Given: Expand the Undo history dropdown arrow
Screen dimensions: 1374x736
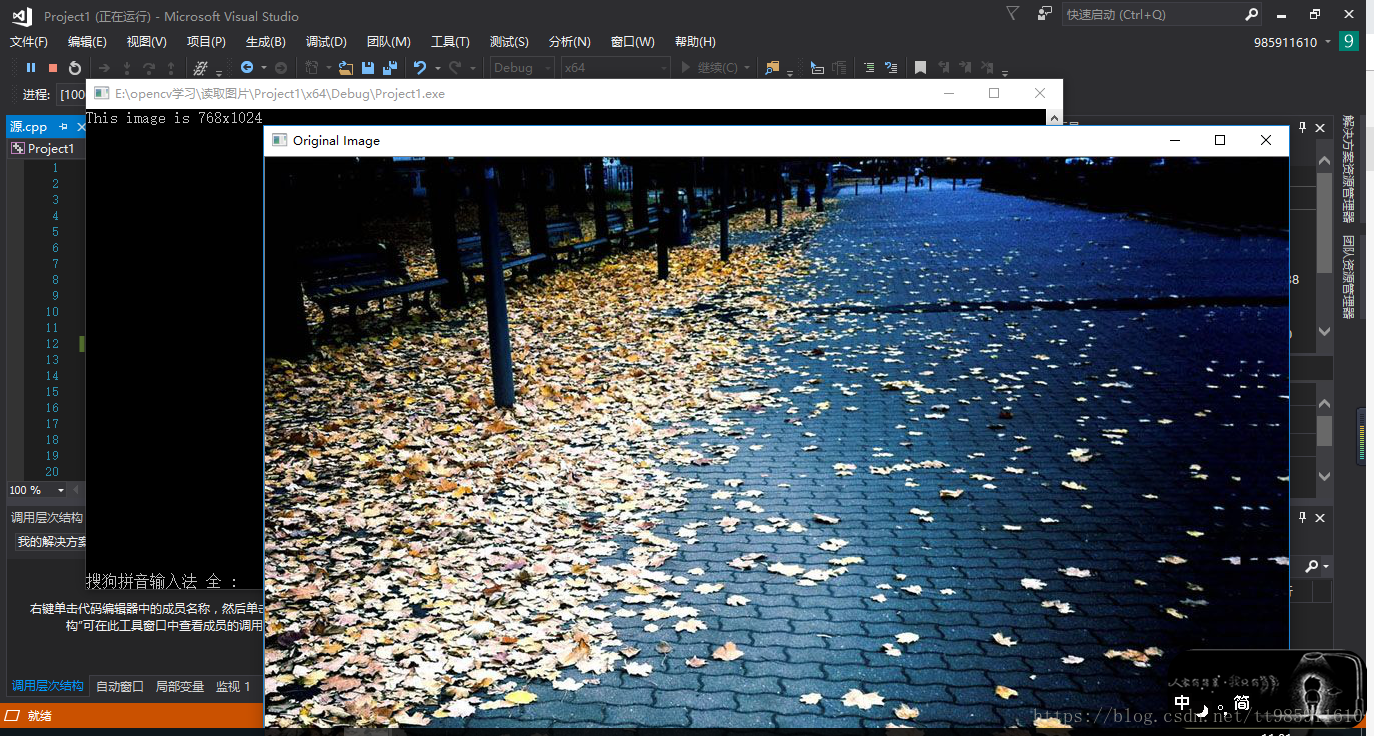Looking at the screenshot, I should (x=436, y=68).
